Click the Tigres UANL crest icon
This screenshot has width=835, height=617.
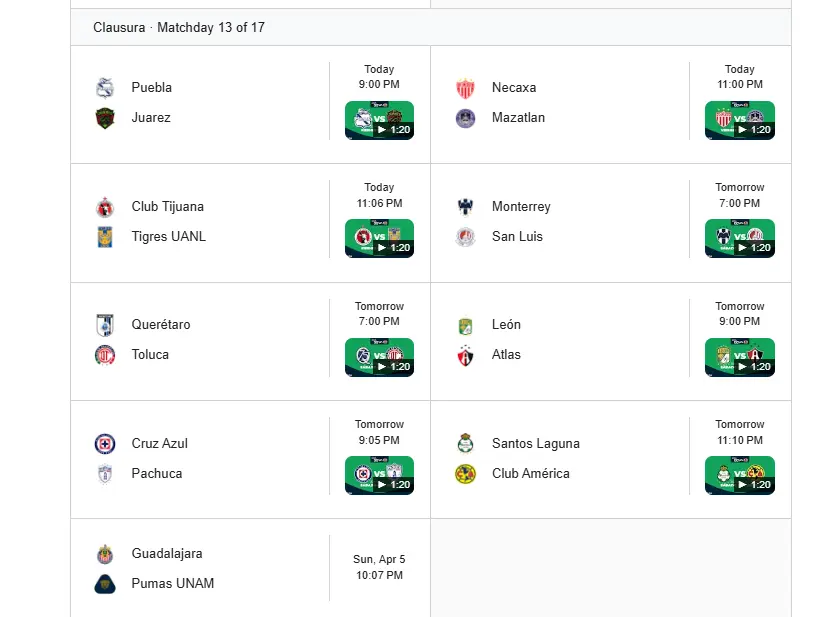click(105, 236)
